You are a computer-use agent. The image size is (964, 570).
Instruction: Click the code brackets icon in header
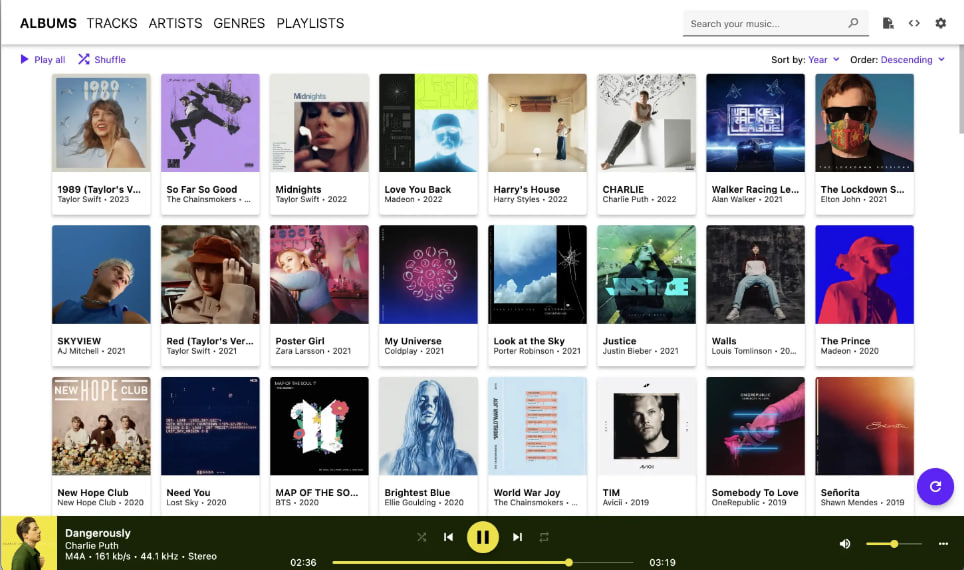[x=914, y=23]
